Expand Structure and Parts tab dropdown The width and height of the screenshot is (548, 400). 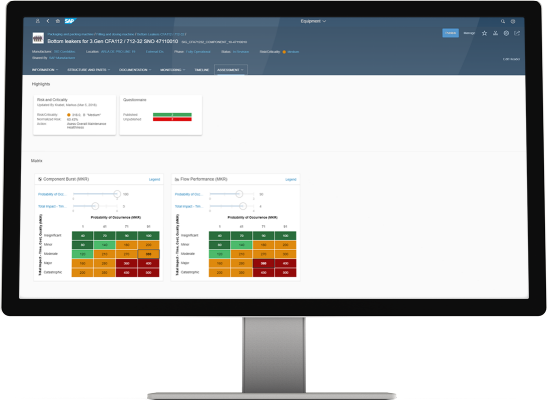[88, 70]
